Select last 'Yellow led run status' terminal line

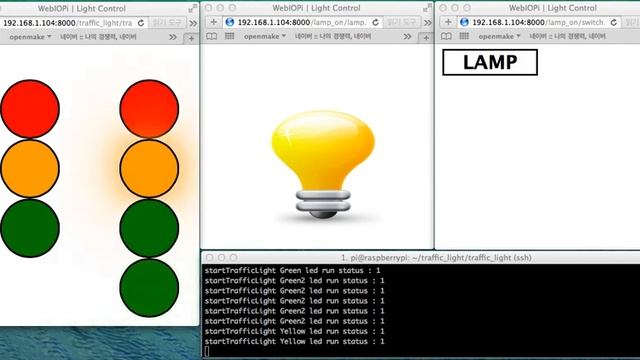294,342
